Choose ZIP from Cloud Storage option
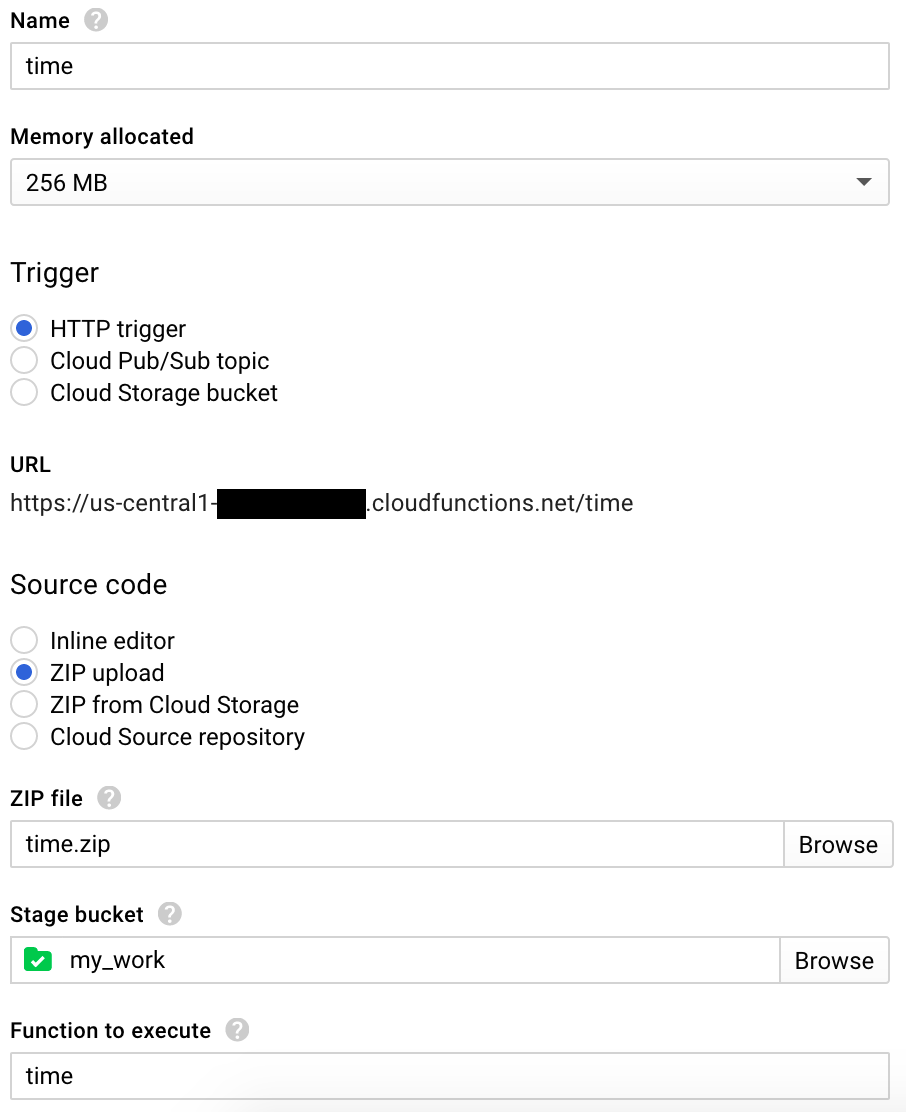The image size is (906, 1112). (x=24, y=705)
